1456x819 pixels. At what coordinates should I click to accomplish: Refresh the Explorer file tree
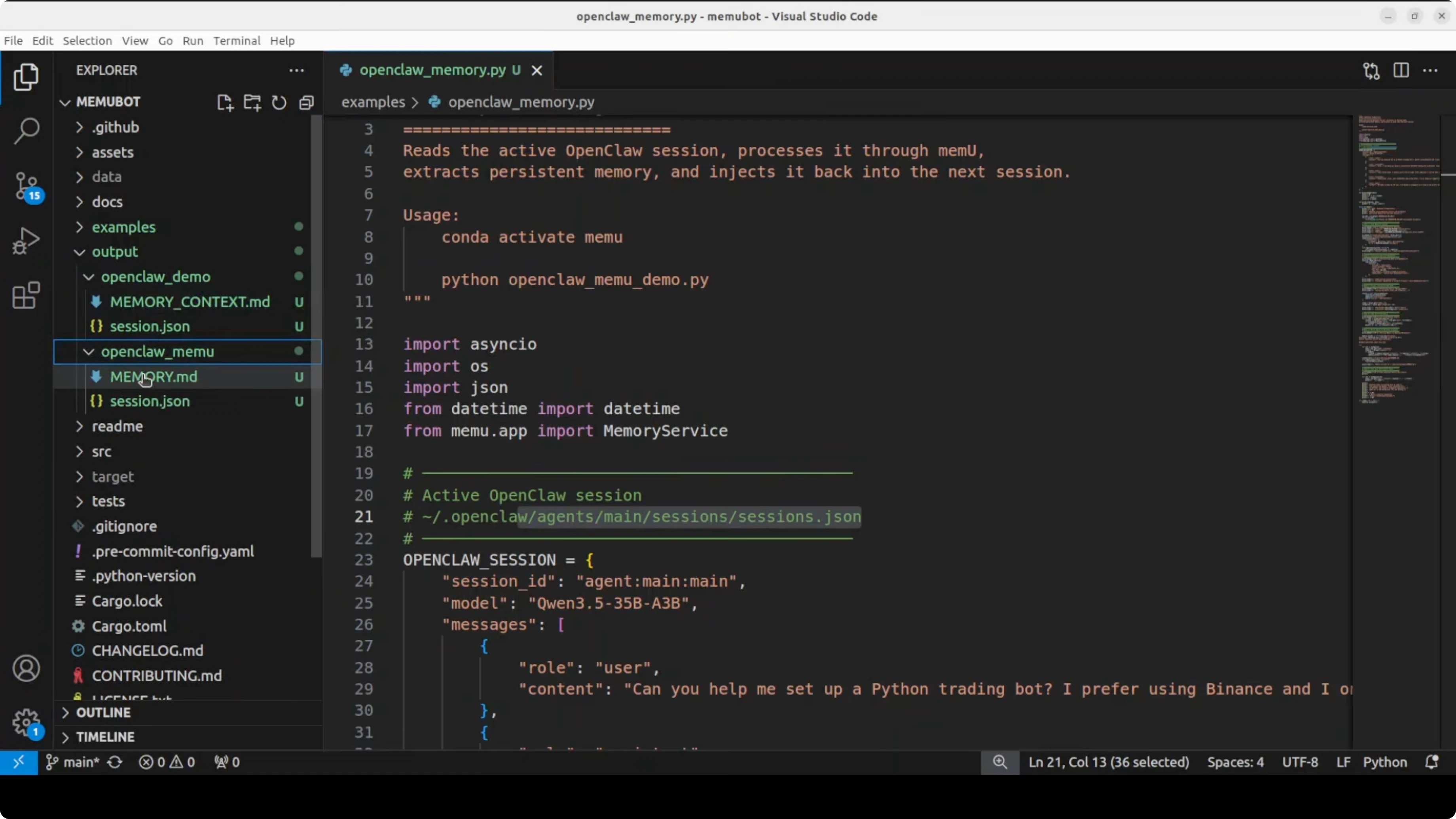coord(279,102)
